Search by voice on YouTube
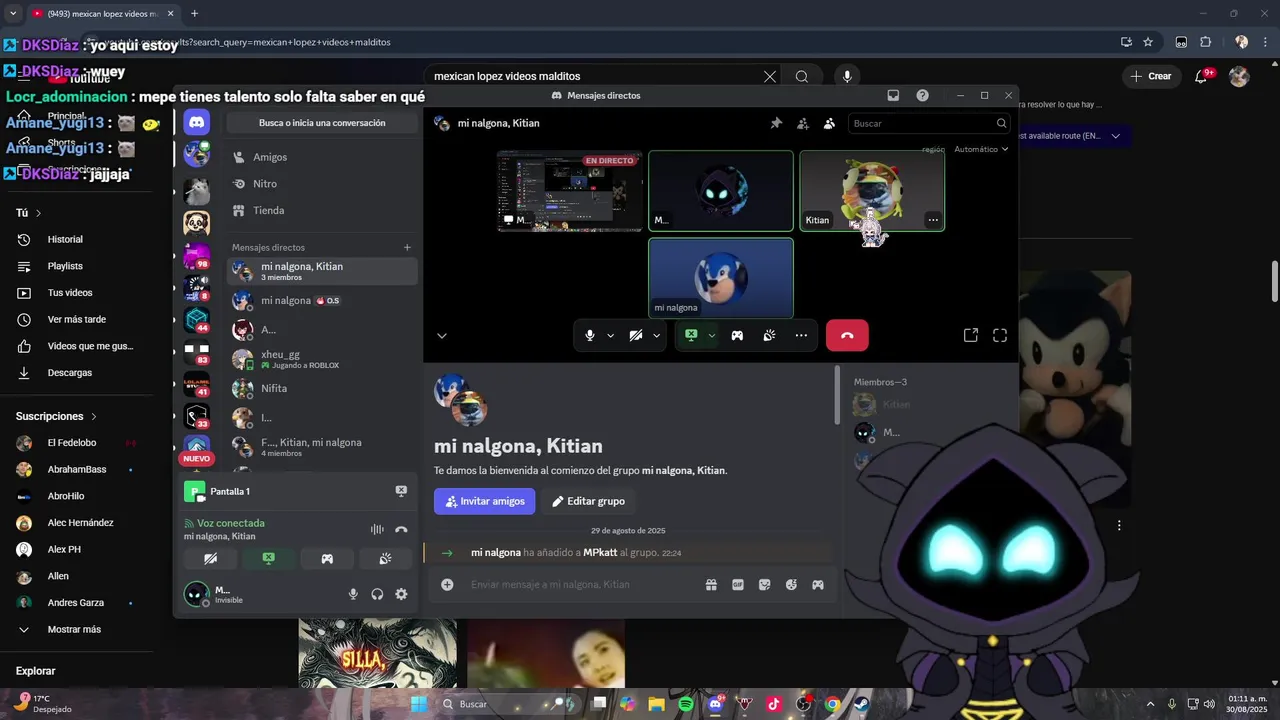This screenshot has height=720, width=1280. [847, 76]
